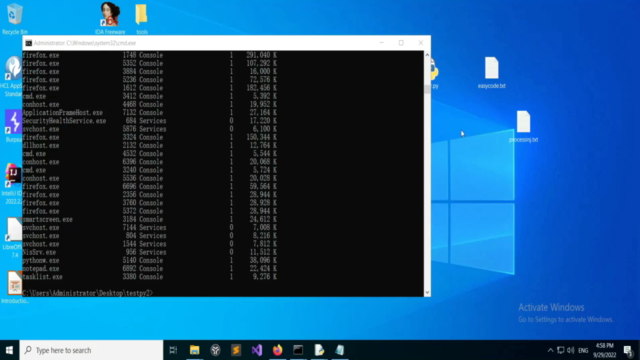Image resolution: width=640 pixels, height=360 pixels.
Task: Click the cmd window vertical scrollbar thumb
Action: pos(427,89)
